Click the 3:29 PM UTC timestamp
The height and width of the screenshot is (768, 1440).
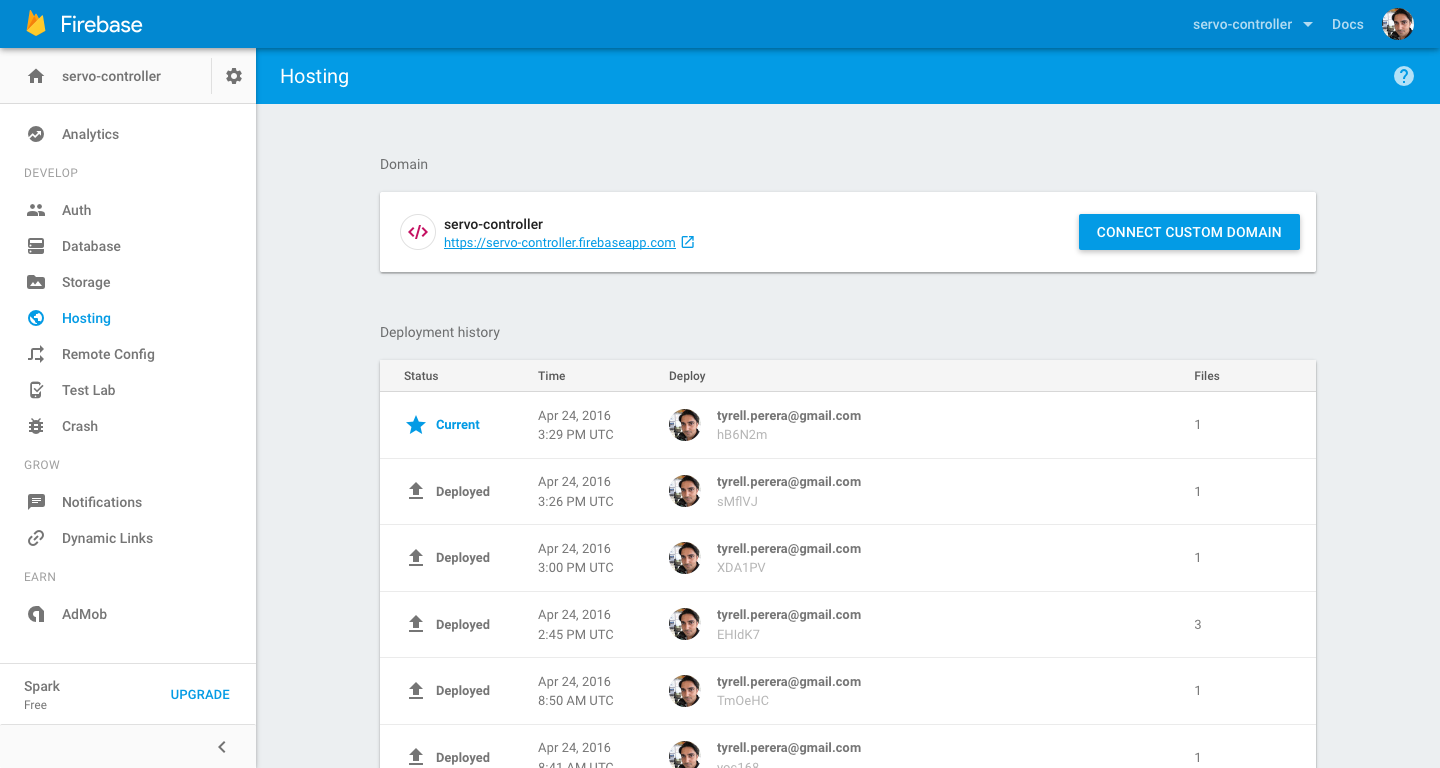coord(576,435)
